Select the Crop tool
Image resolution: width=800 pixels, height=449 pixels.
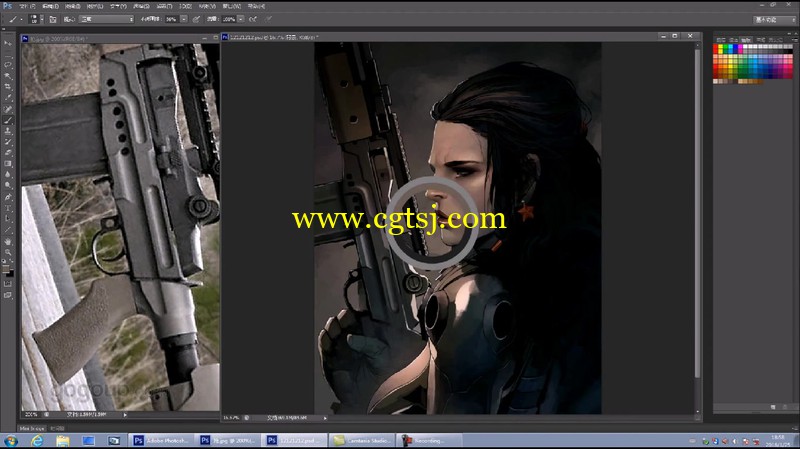pyautogui.click(x=8, y=87)
